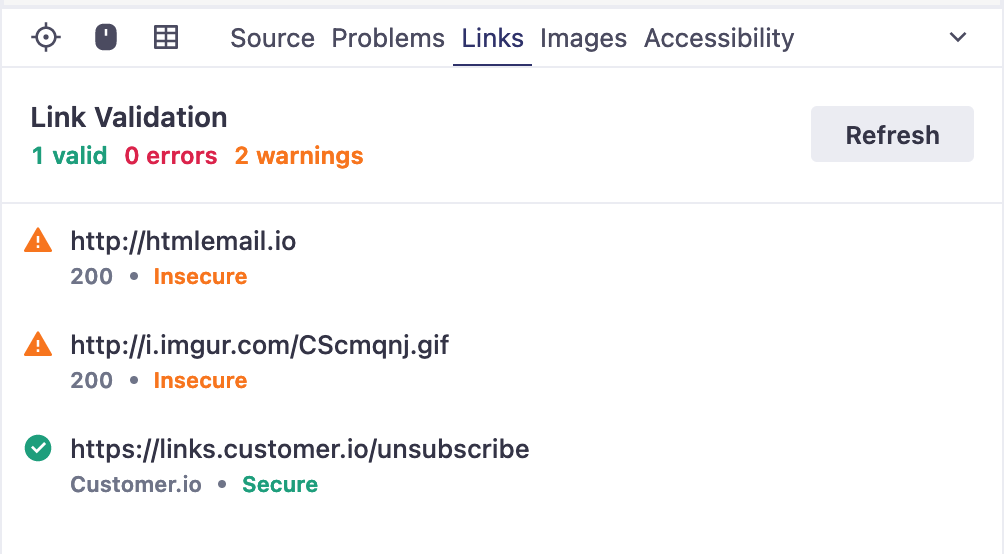This screenshot has width=1004, height=554.
Task: Switch to the Source tab
Action: 272,38
